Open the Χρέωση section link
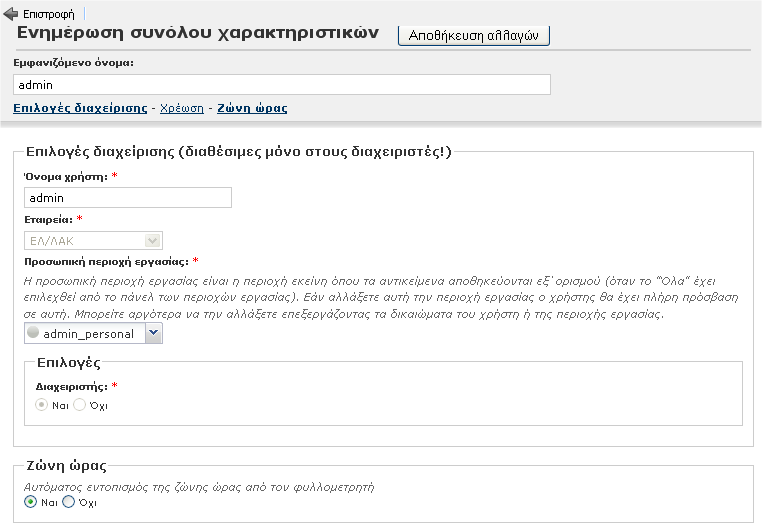 [x=182, y=107]
